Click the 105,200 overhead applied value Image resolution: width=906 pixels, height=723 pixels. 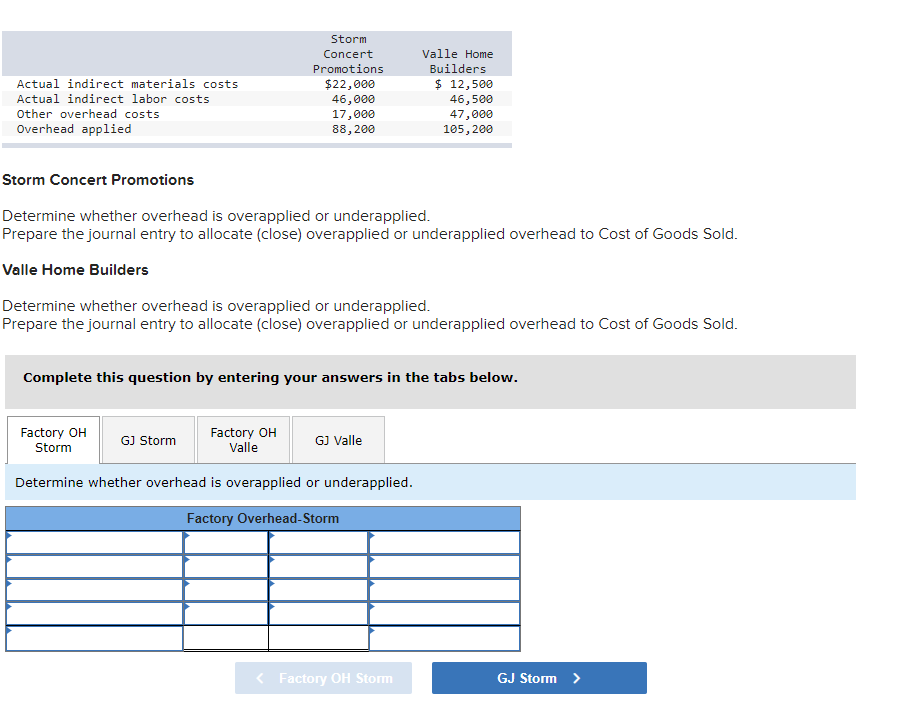point(468,129)
